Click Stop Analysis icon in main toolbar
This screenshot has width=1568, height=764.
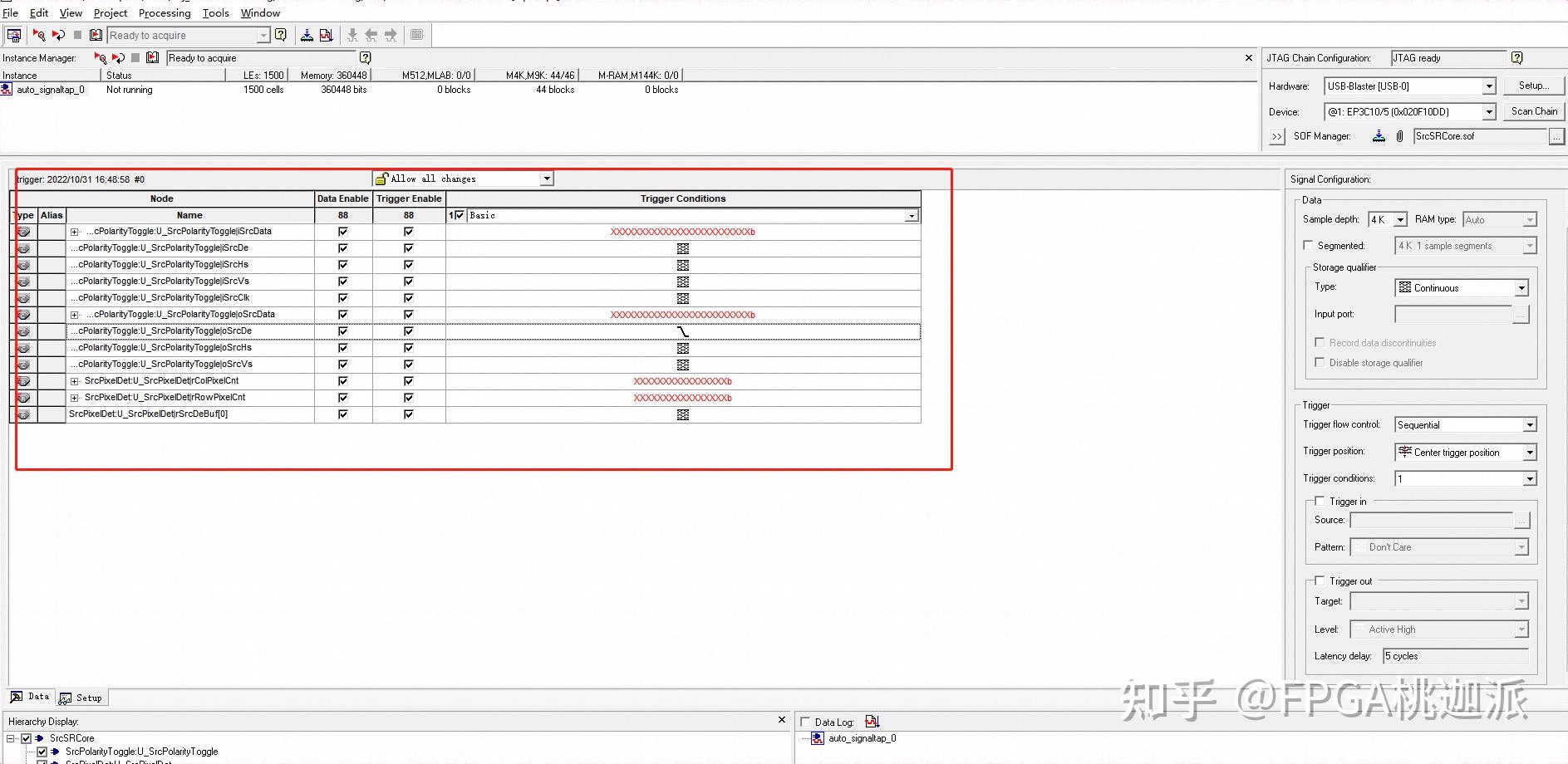77,35
